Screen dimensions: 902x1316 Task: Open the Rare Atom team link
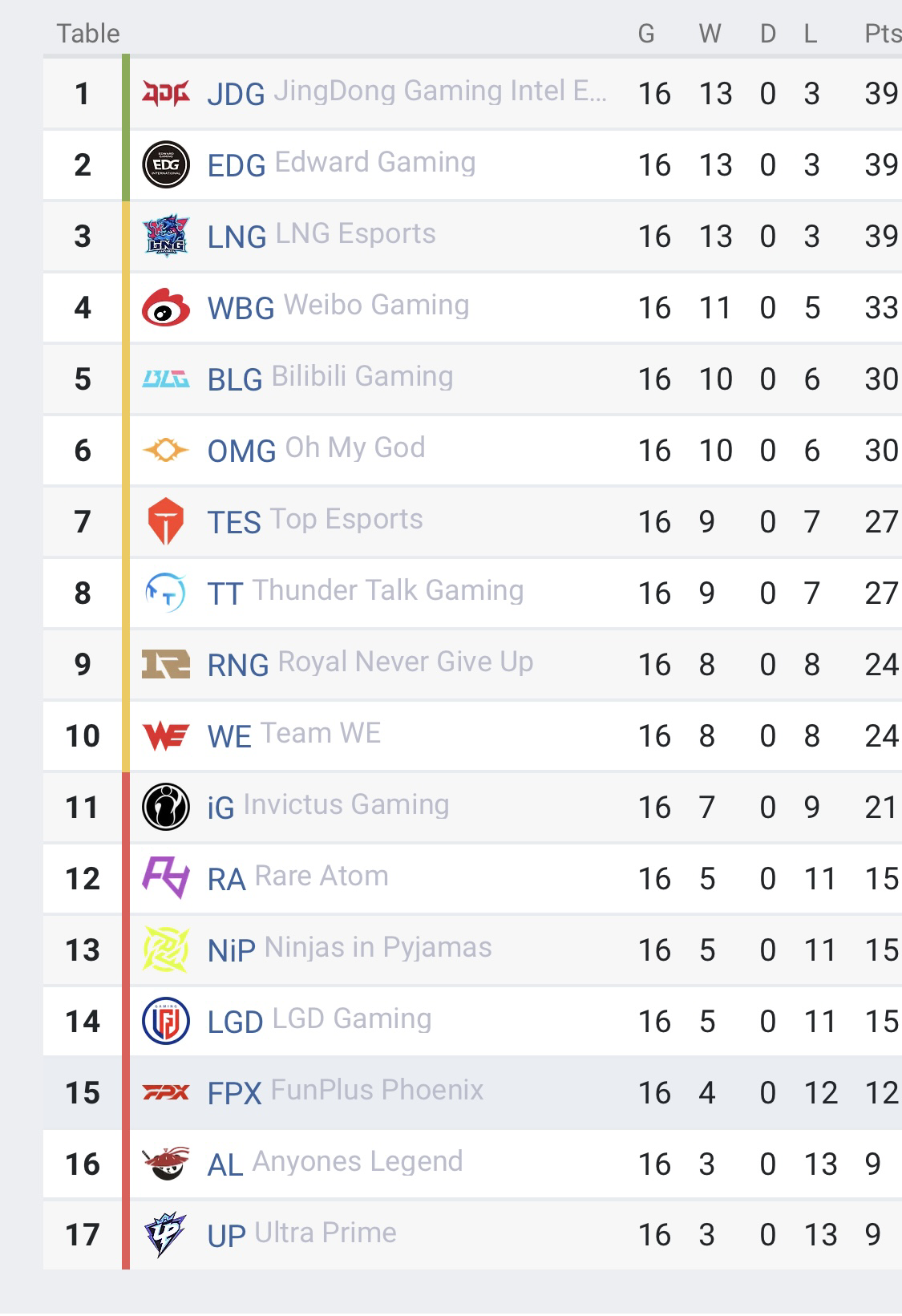(297, 878)
